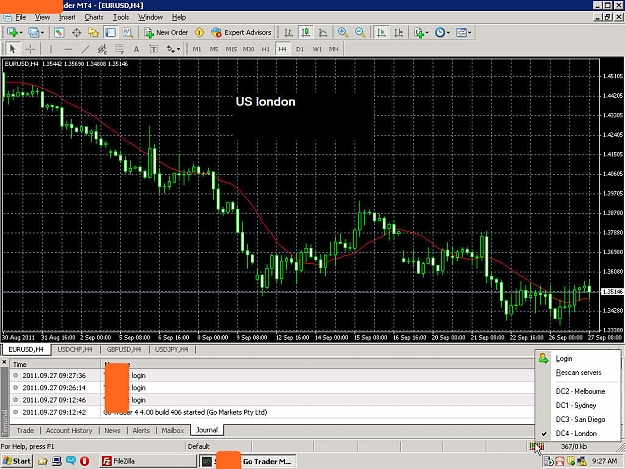
Task: Click the Windows Start button
Action: (16, 461)
